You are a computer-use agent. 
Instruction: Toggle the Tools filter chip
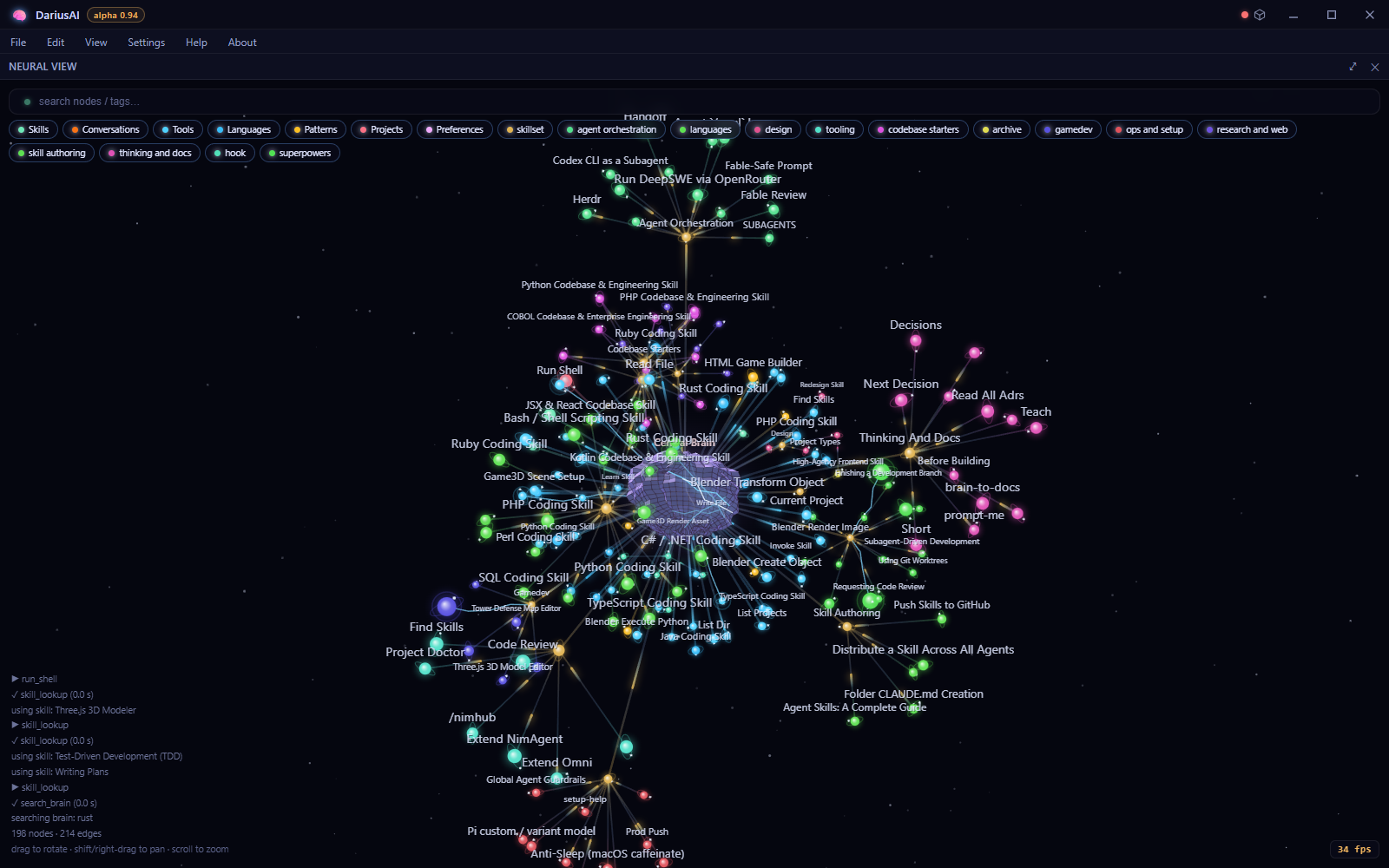pos(178,129)
